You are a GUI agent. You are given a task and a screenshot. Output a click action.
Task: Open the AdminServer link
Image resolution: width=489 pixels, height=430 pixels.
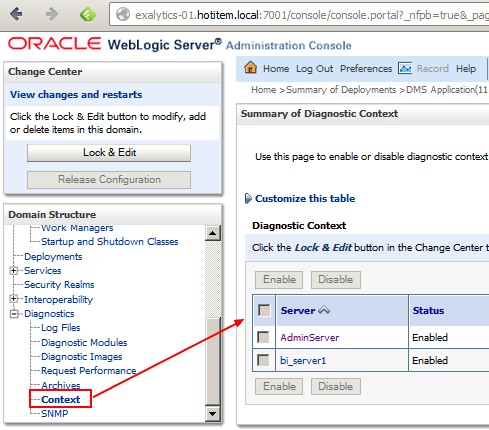(x=309, y=337)
